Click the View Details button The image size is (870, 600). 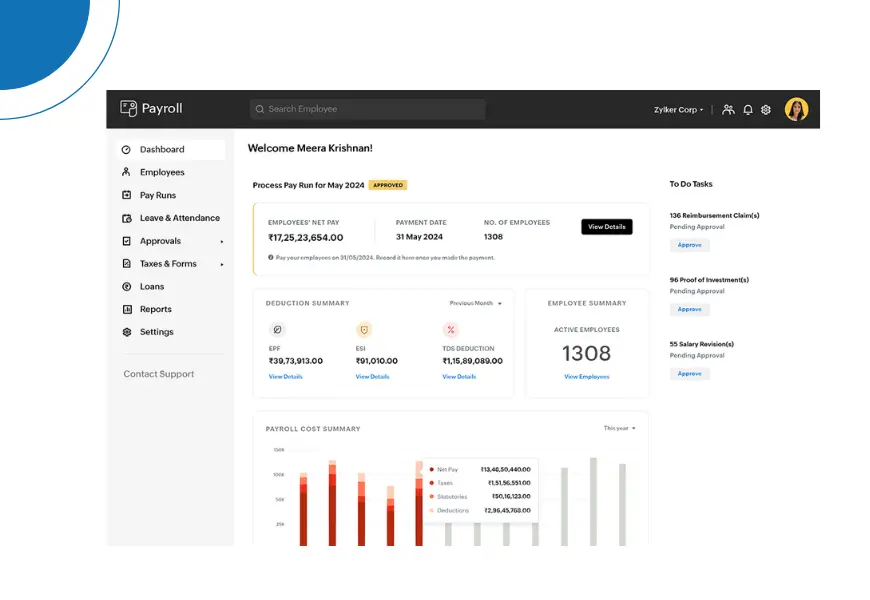tap(606, 226)
